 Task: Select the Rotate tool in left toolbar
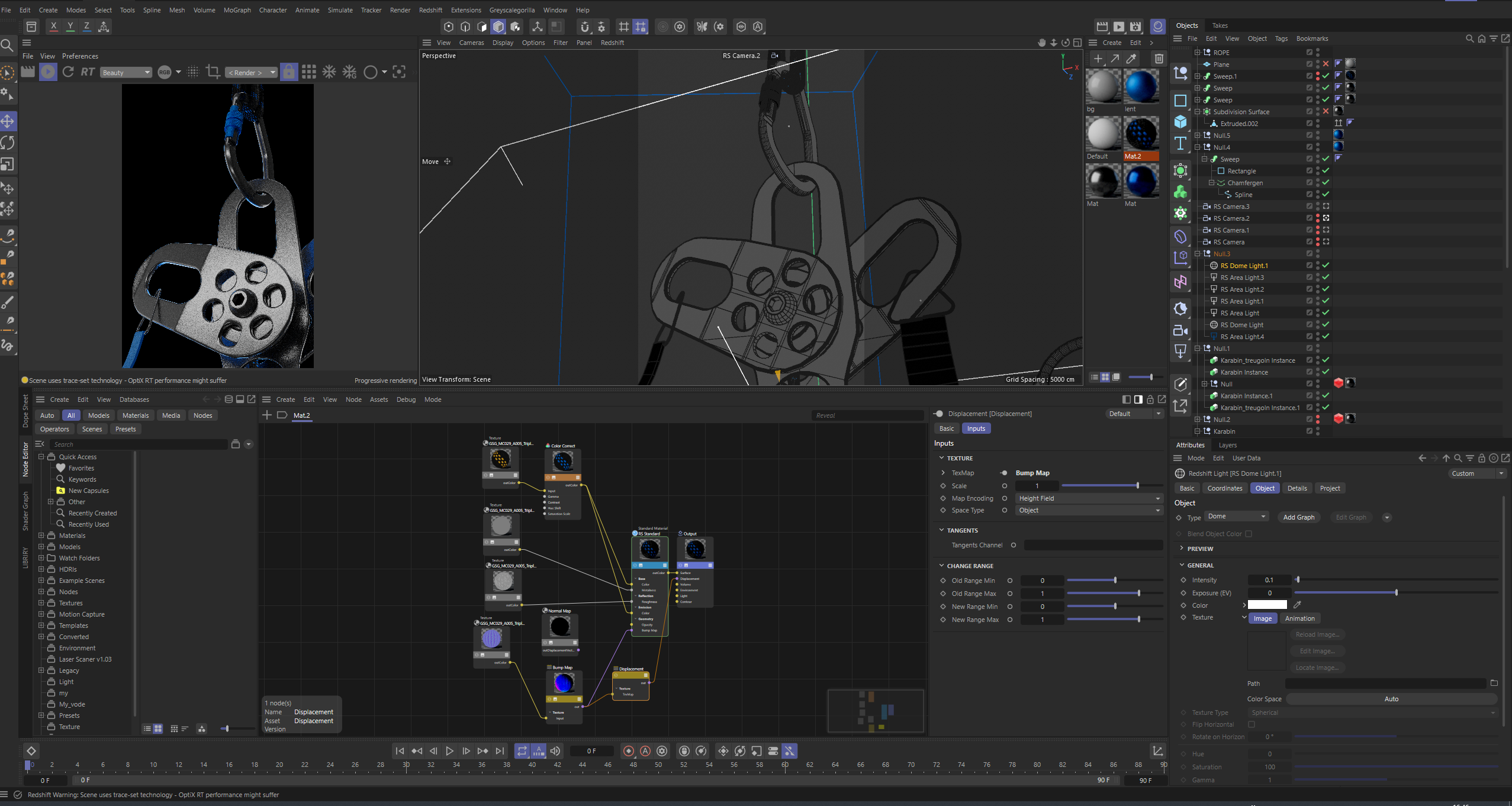pos(8,143)
